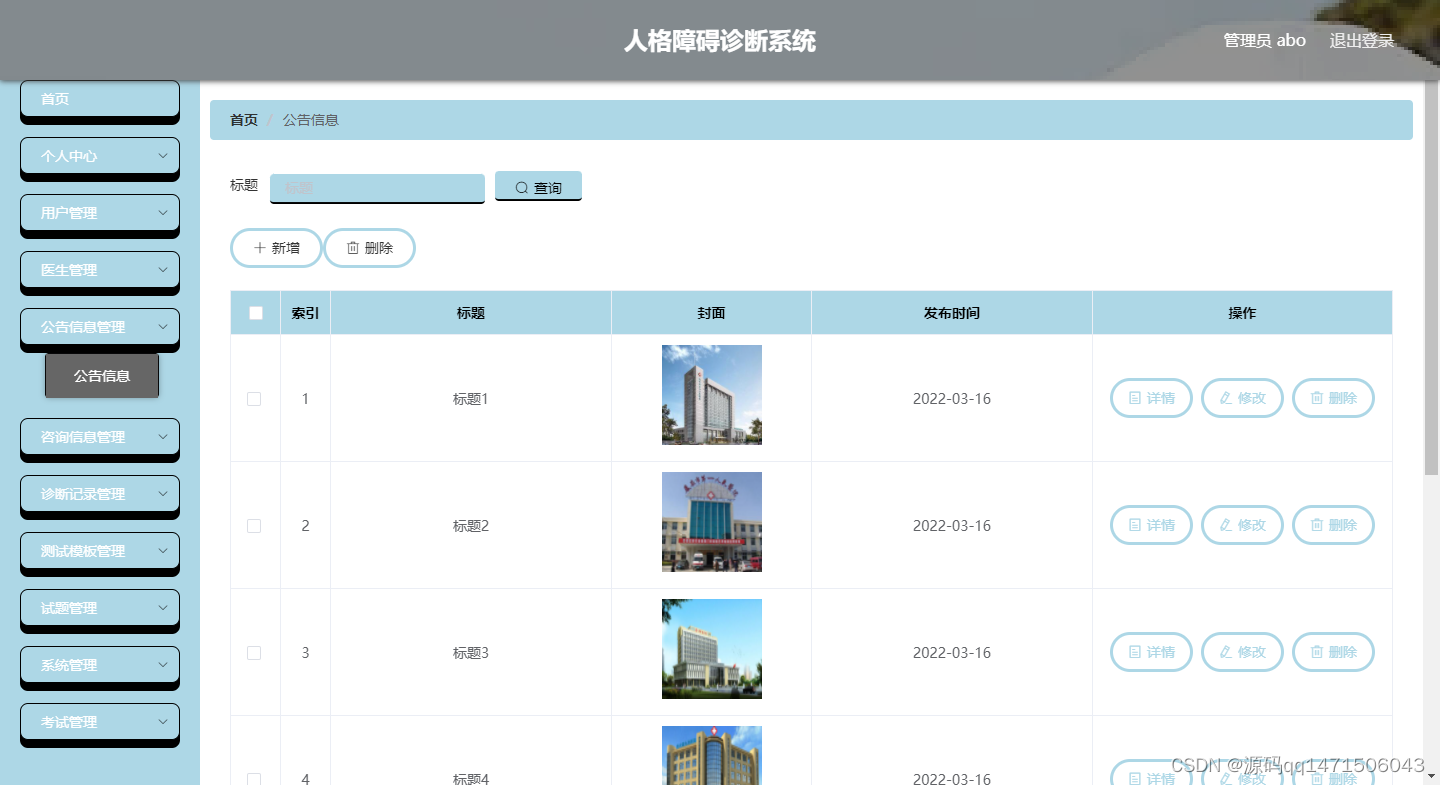Image resolution: width=1440 pixels, height=785 pixels.
Task: Expand the 咨询信息管理 chevron
Action: click(x=162, y=437)
